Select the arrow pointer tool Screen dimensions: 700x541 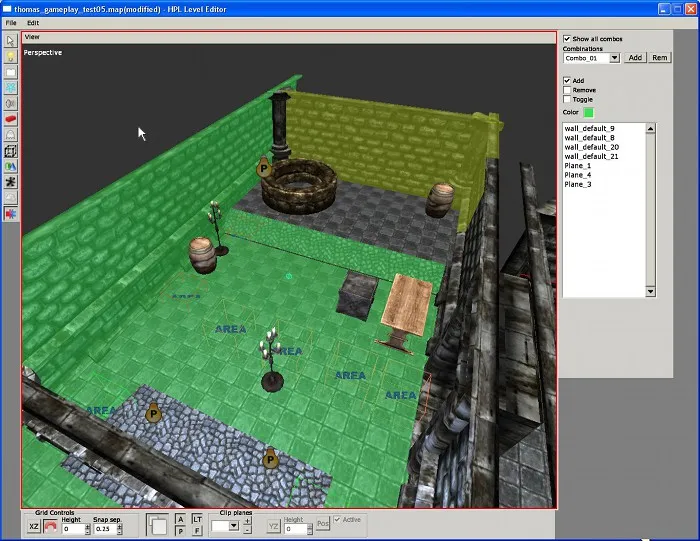tap(10, 42)
